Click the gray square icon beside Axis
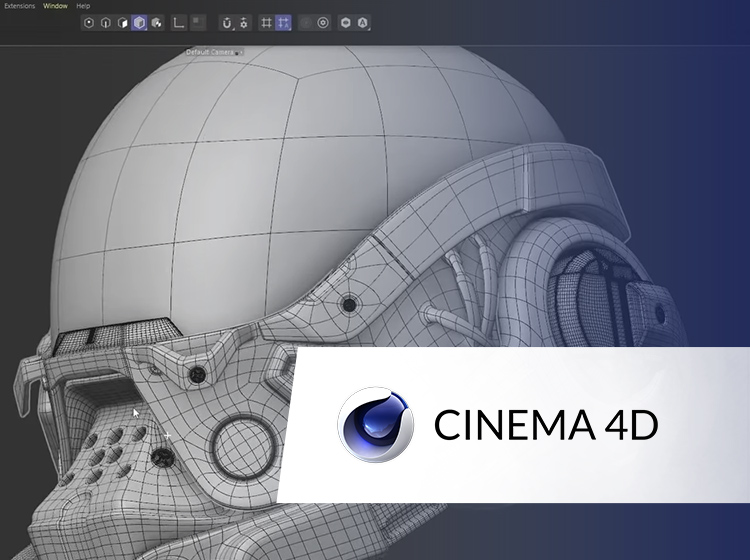This screenshot has width=750, height=560. click(x=198, y=22)
